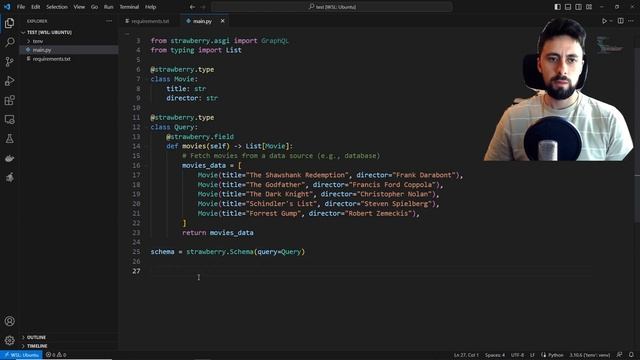640x360 pixels.
Task: Click 'schema' on line 25
Action: (x=162, y=252)
